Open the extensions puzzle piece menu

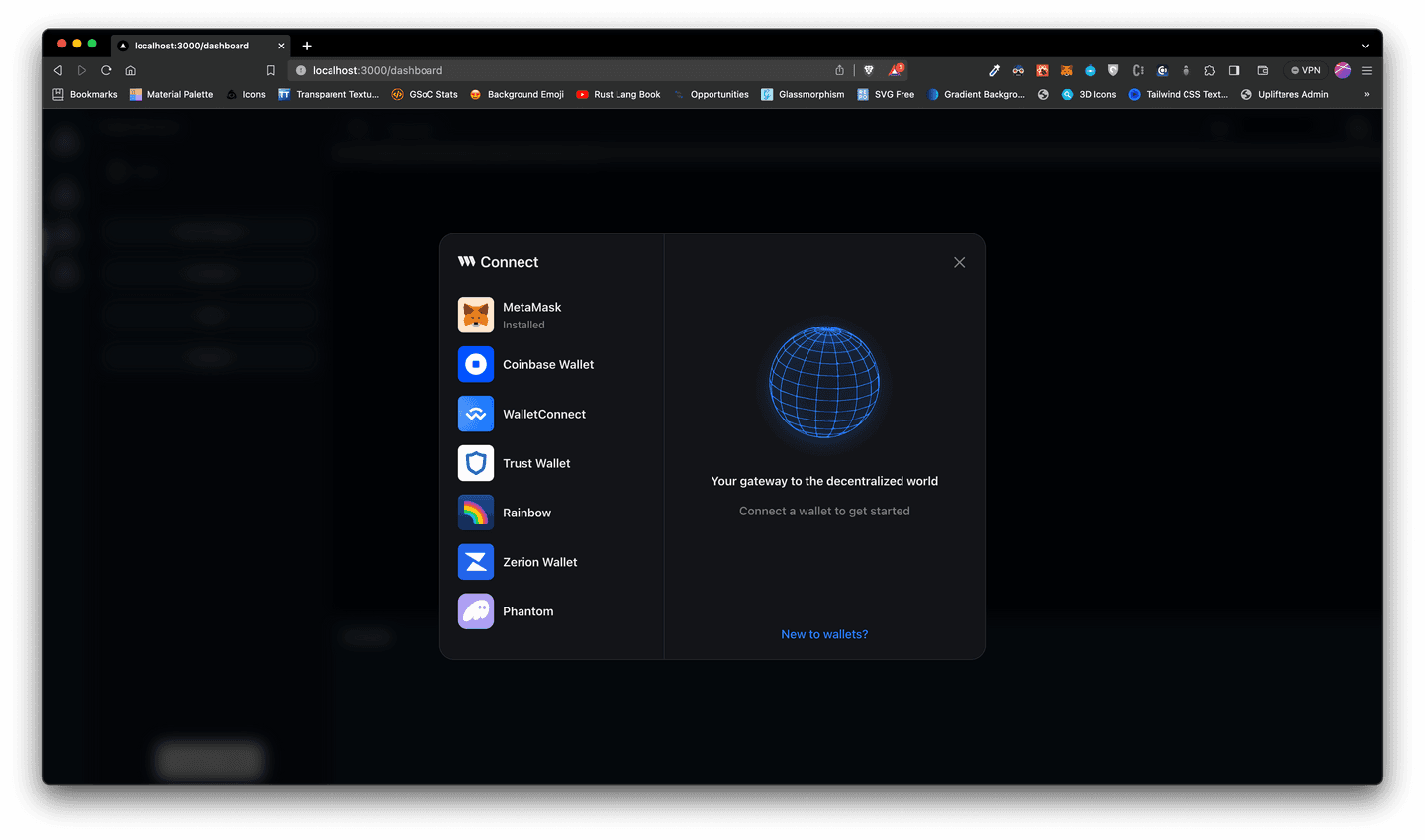coord(1209,70)
